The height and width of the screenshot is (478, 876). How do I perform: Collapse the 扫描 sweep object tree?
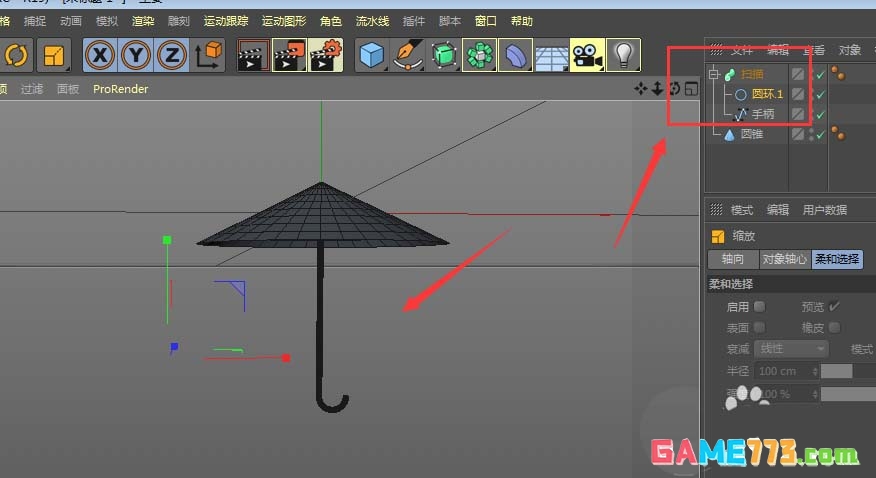pos(714,74)
